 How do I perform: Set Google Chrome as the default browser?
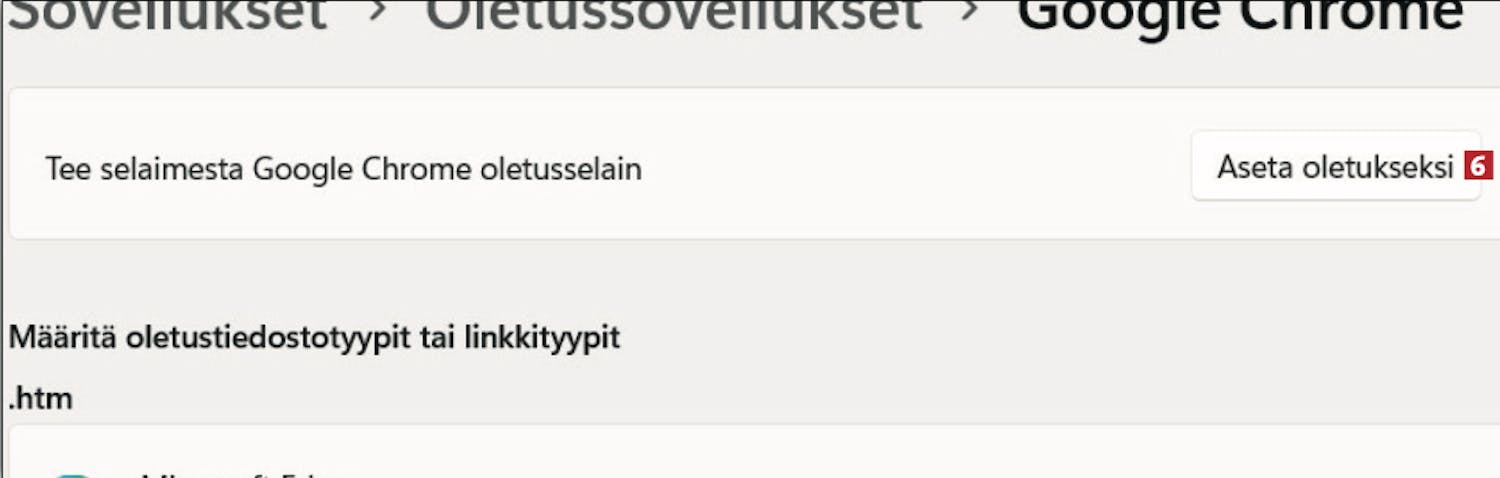(x=1335, y=167)
